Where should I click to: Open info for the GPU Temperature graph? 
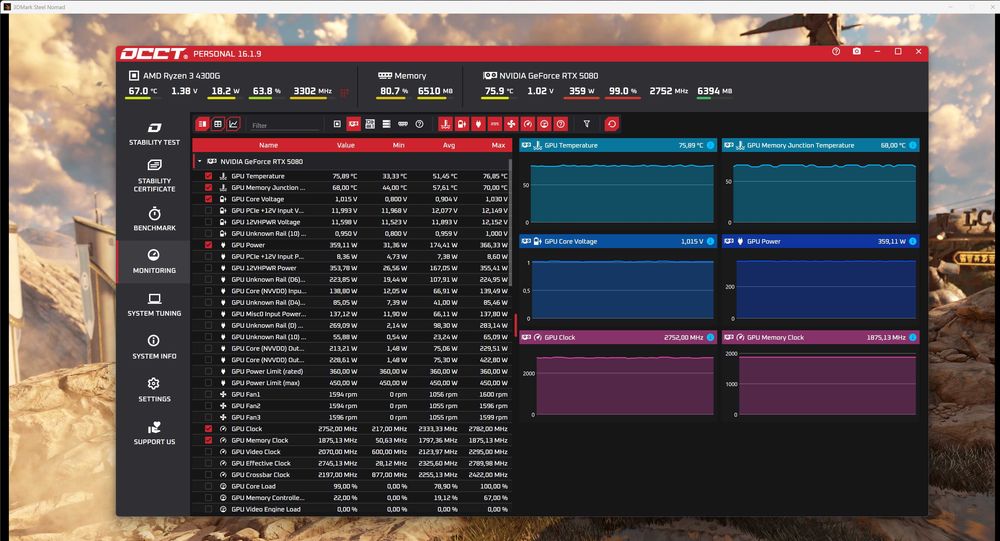[710, 145]
